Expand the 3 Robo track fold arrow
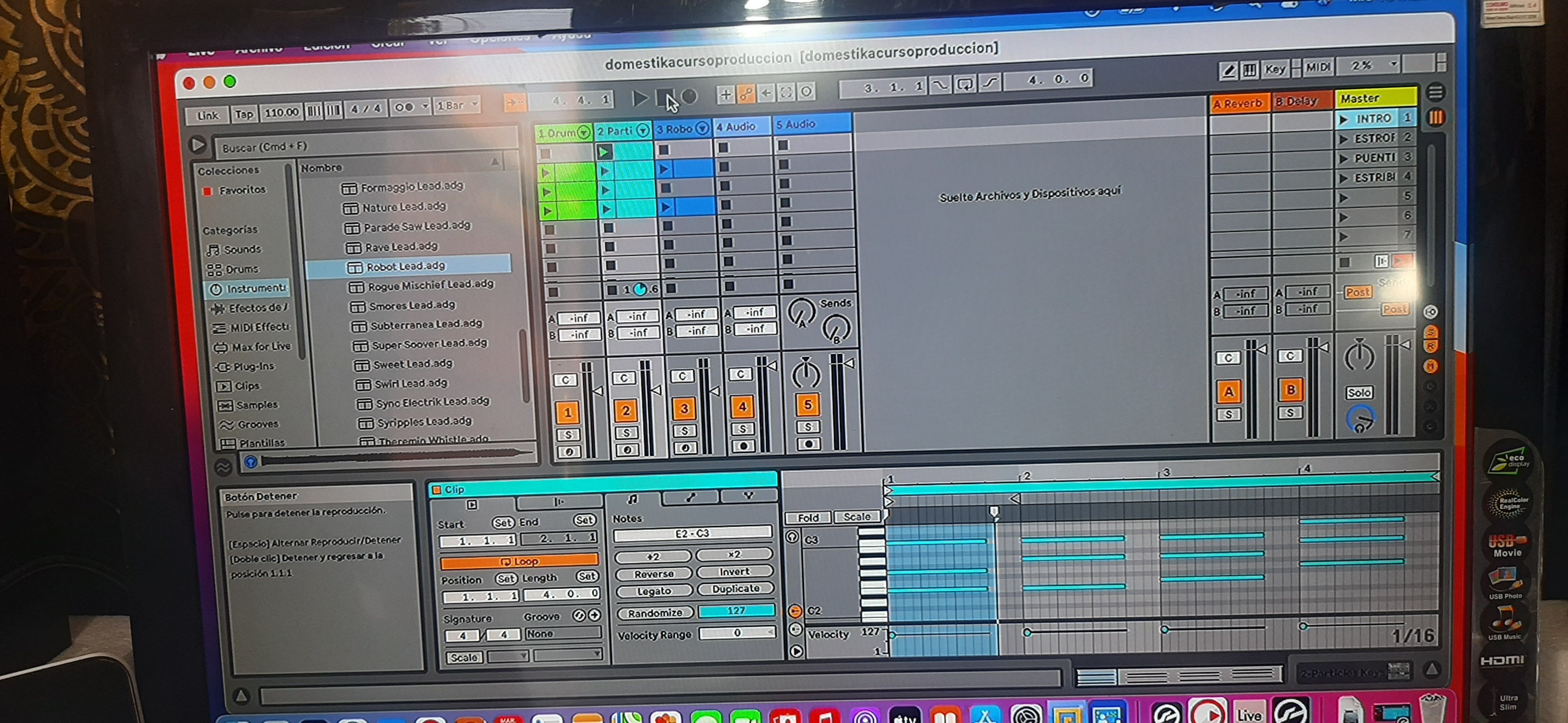 pyautogui.click(x=702, y=129)
